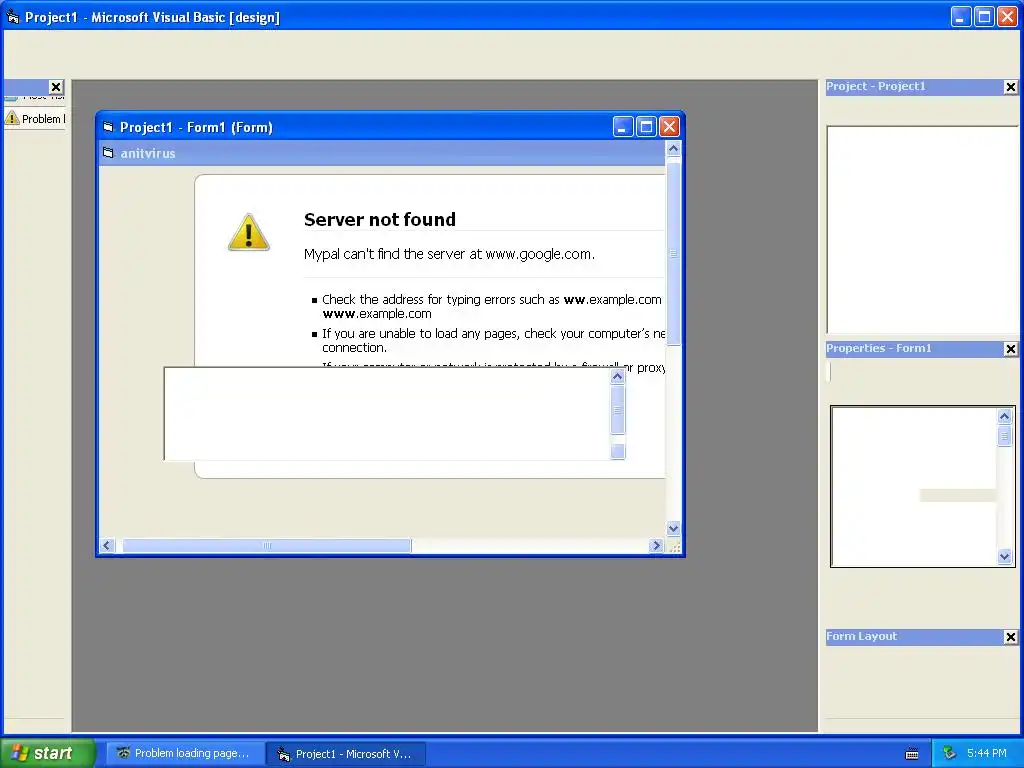1024x768 pixels.
Task: Click the text mentioning www.google.com
Action: [x=449, y=254]
